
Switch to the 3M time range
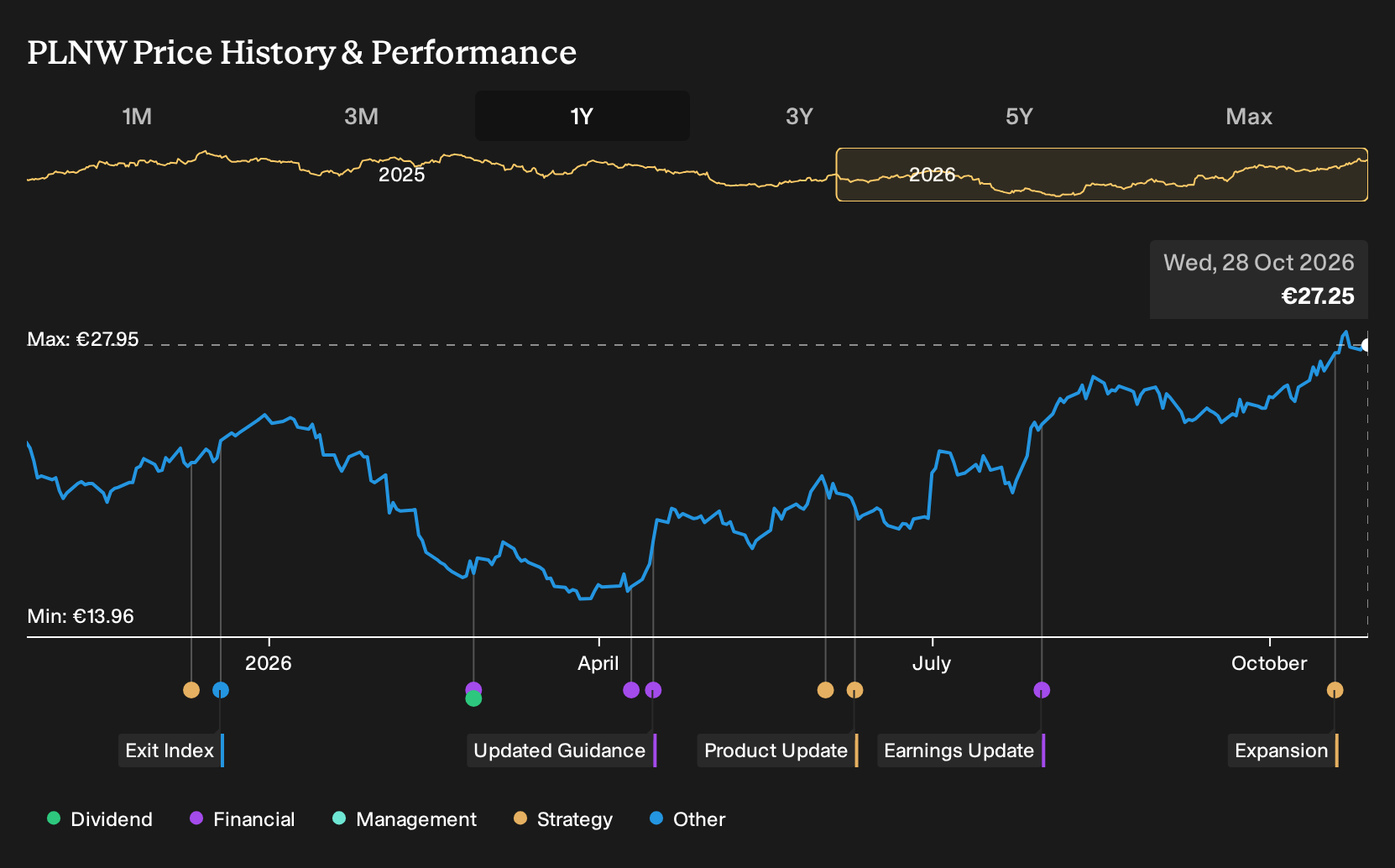(x=361, y=116)
